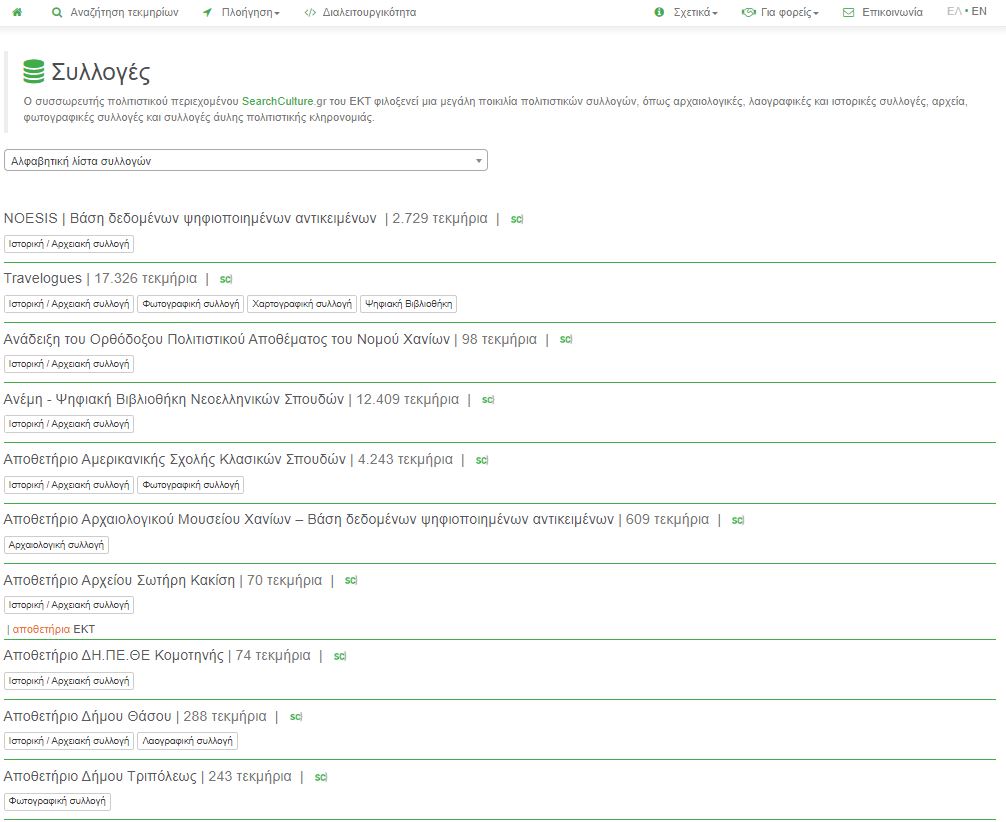Click the sc icon next to Travelogues
The width and height of the screenshot is (1006, 822).
[x=225, y=279]
